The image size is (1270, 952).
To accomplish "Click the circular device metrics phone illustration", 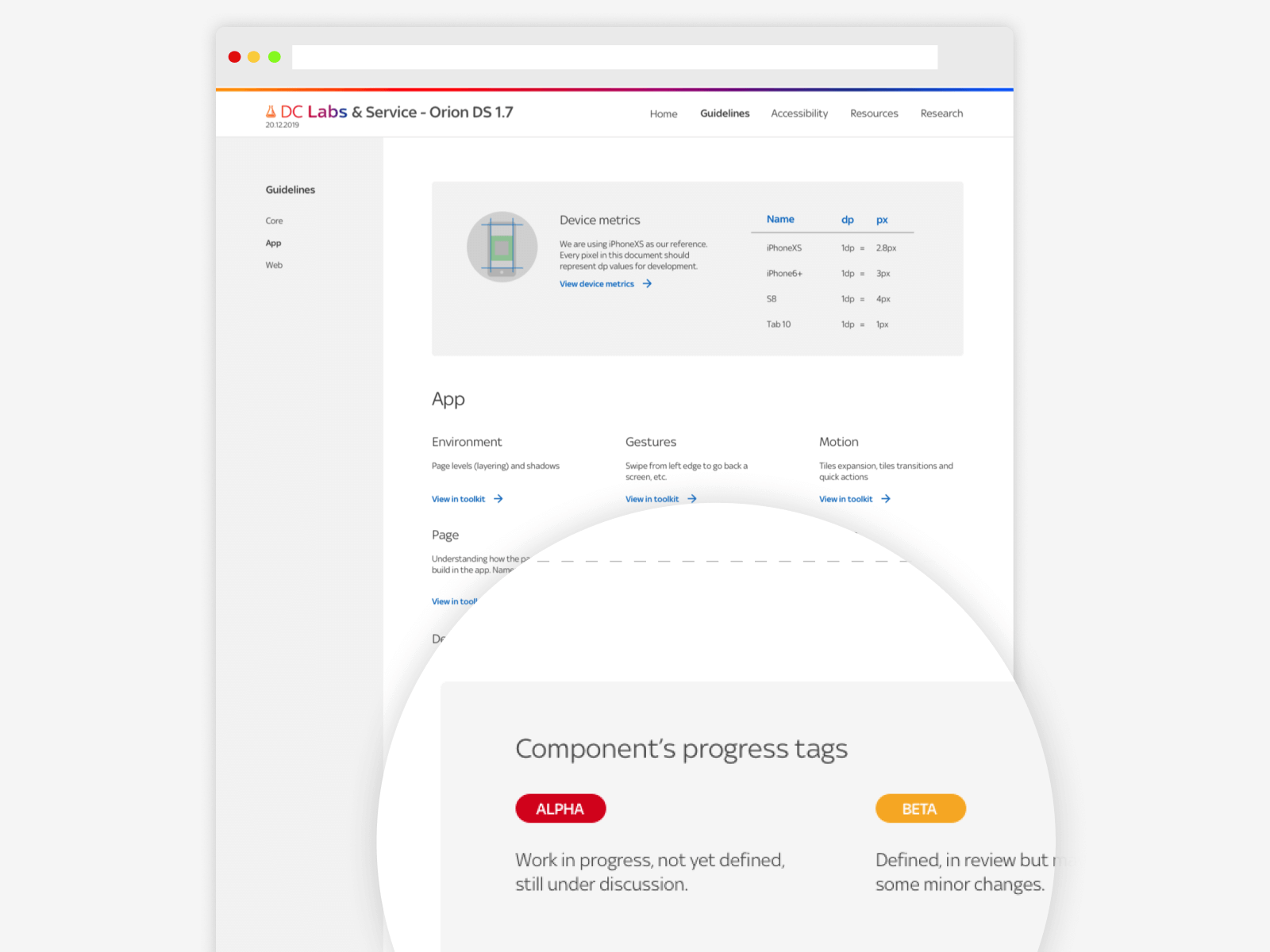I will (x=502, y=247).
